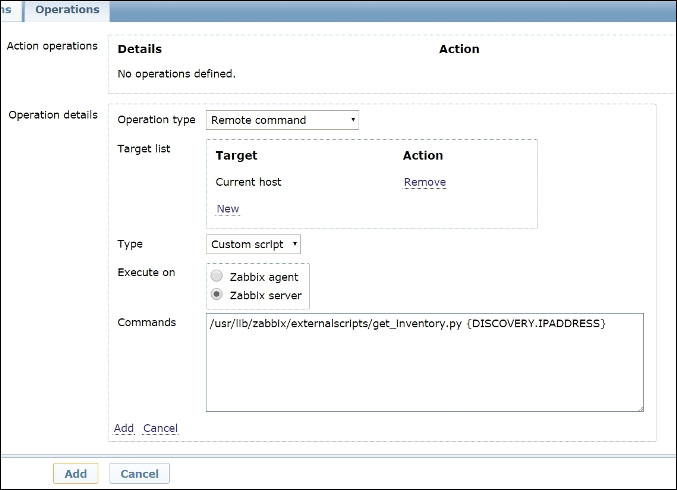Screen dimensions: 677x490
Task: Click the Target column header
Action: (x=236, y=156)
